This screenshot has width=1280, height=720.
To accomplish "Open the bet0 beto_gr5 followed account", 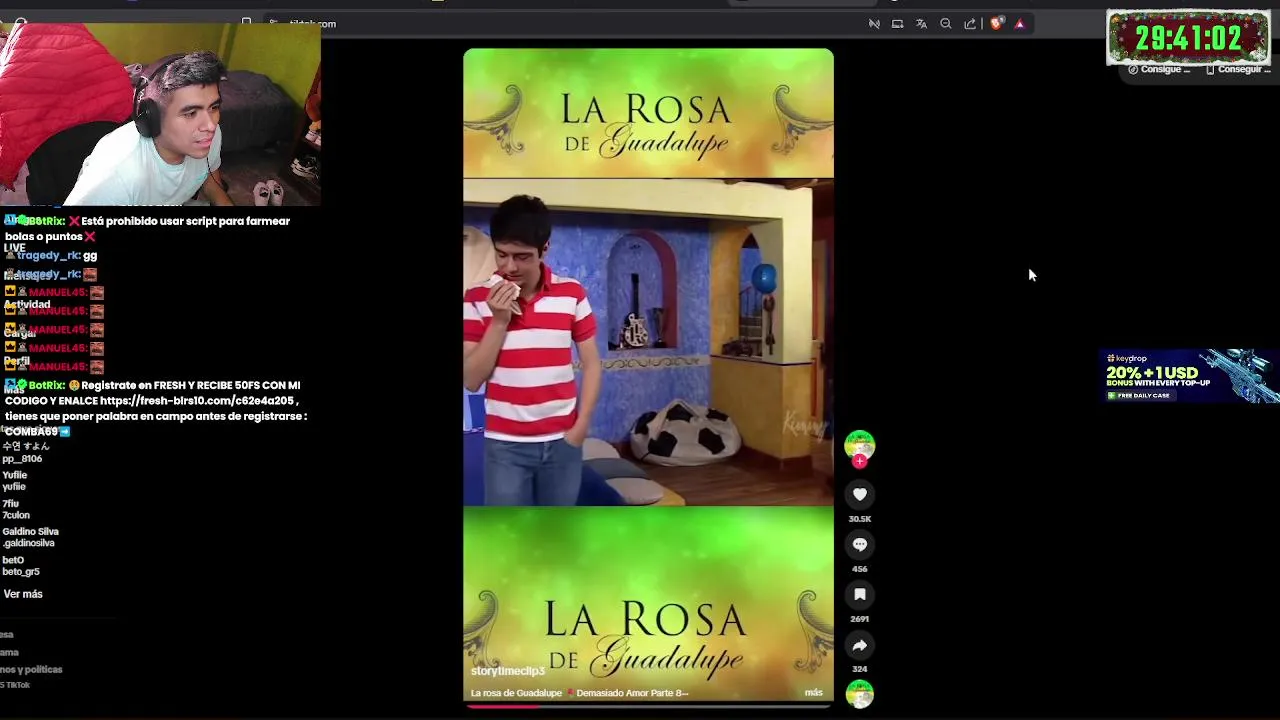I will (21, 566).
